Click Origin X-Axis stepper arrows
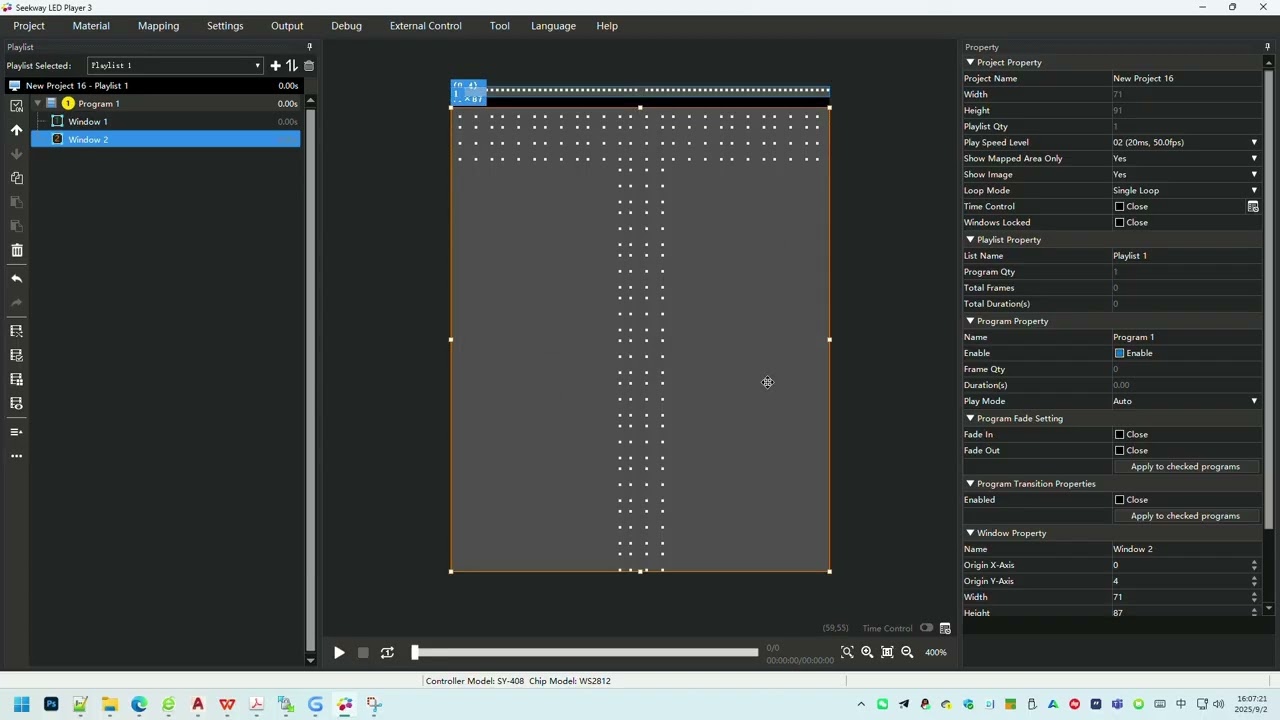The width and height of the screenshot is (1280, 720). pyautogui.click(x=1254, y=565)
